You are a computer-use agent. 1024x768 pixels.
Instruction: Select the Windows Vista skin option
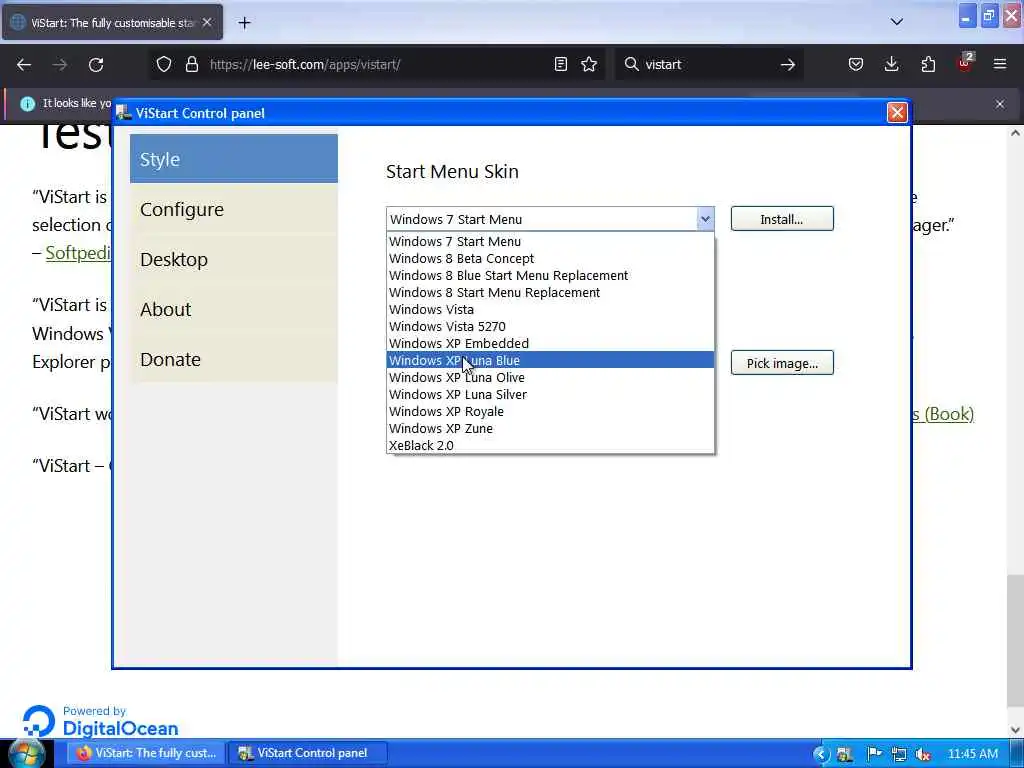click(x=550, y=310)
